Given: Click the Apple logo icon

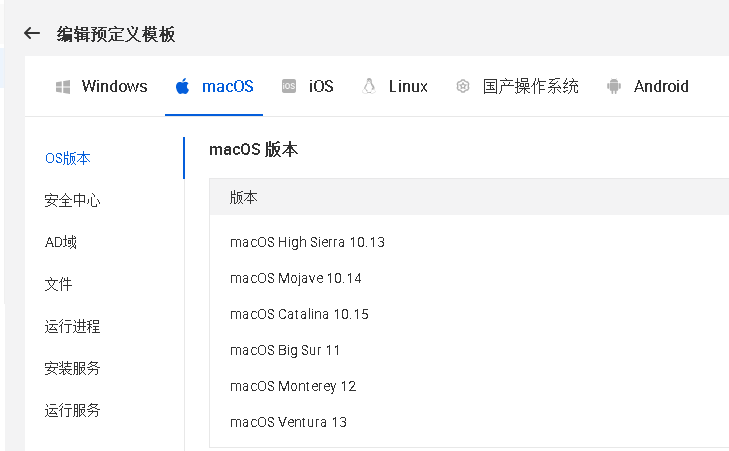Looking at the screenshot, I should point(182,87).
